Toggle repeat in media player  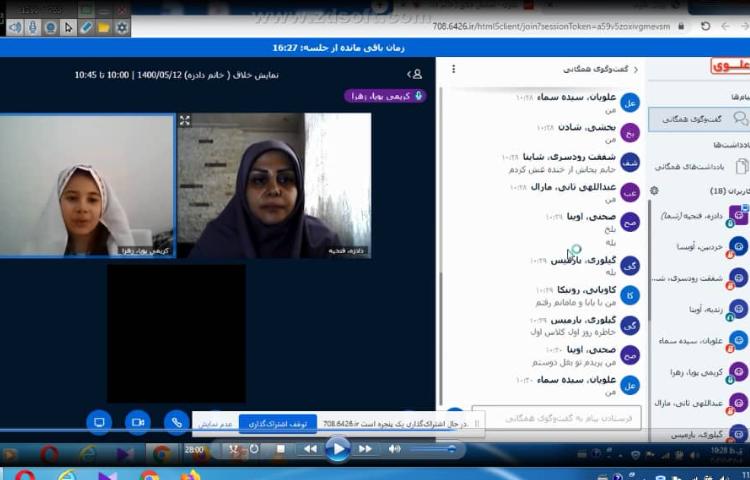pos(254,448)
